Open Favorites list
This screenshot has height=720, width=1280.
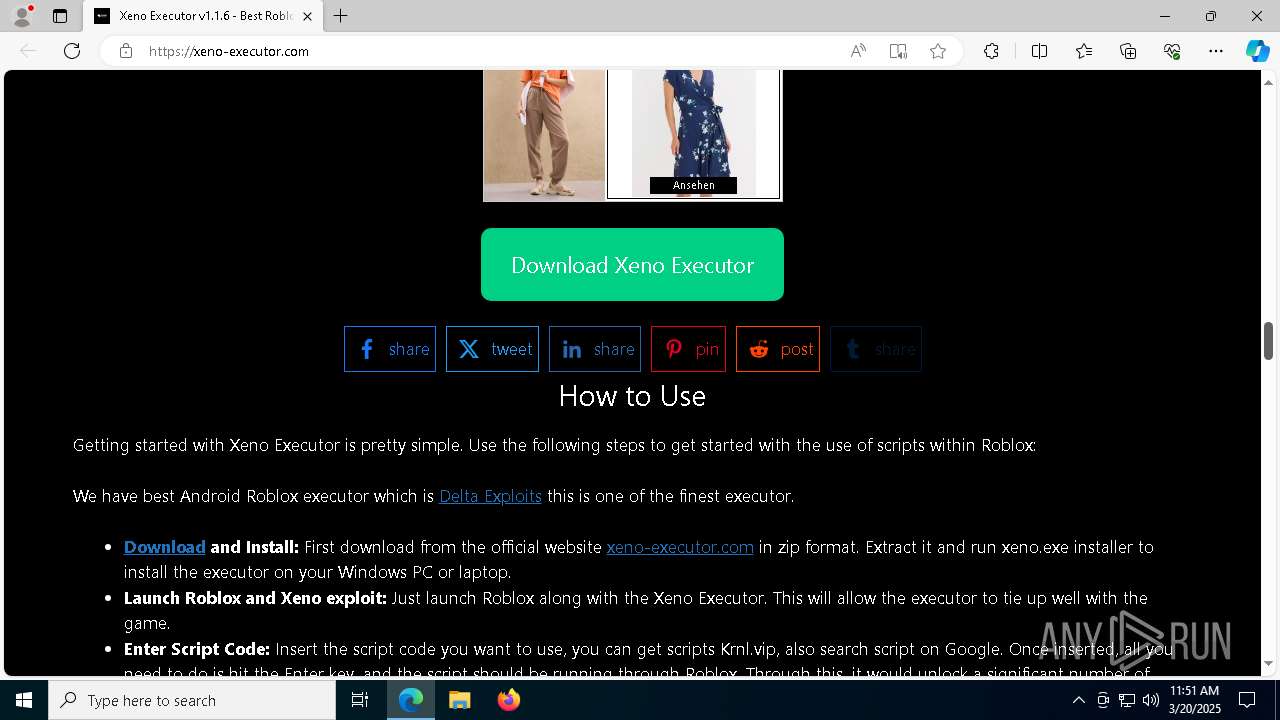(1084, 51)
